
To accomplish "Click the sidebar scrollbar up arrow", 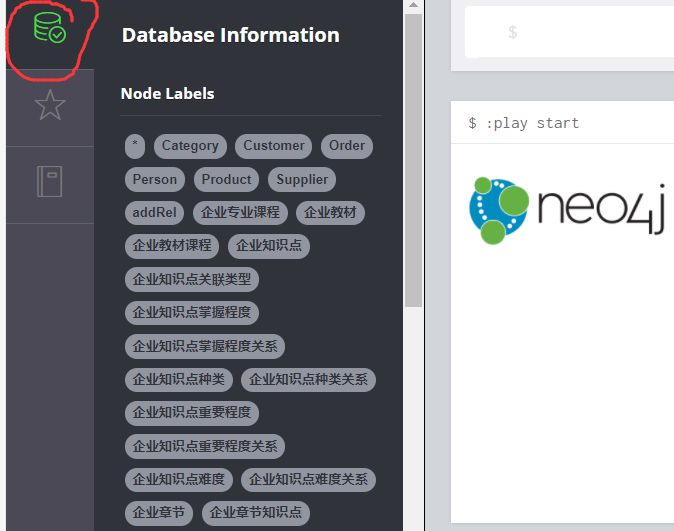I will pyautogui.click(x=413, y=5).
